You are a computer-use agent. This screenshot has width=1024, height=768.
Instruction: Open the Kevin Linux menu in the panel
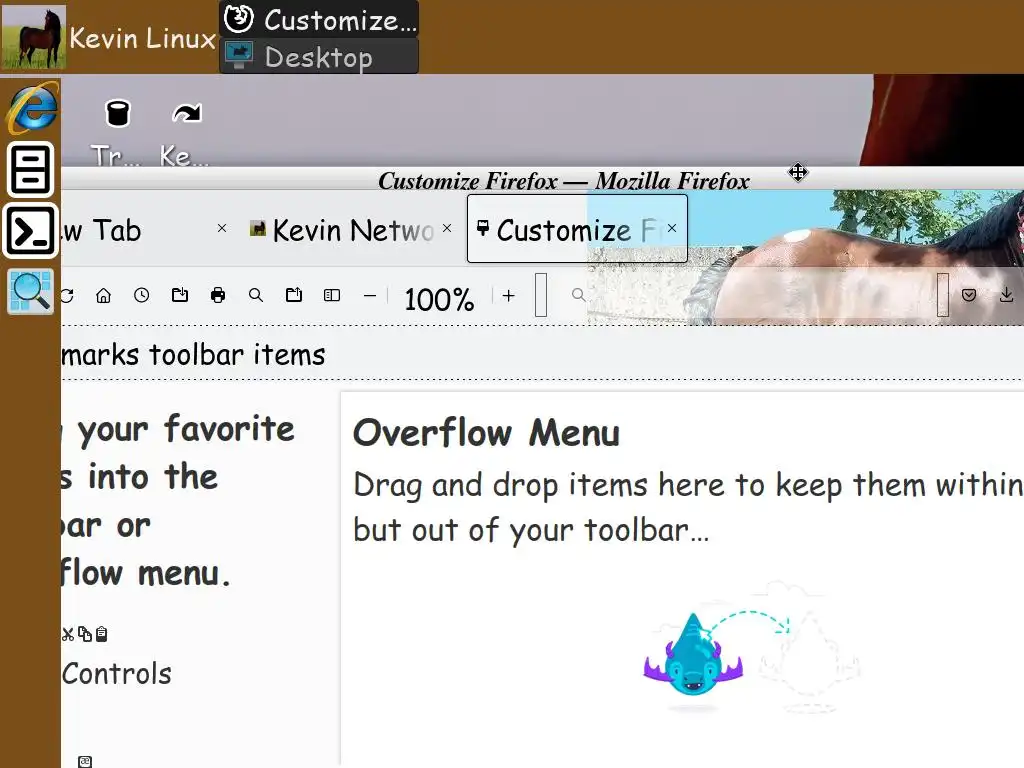142,38
